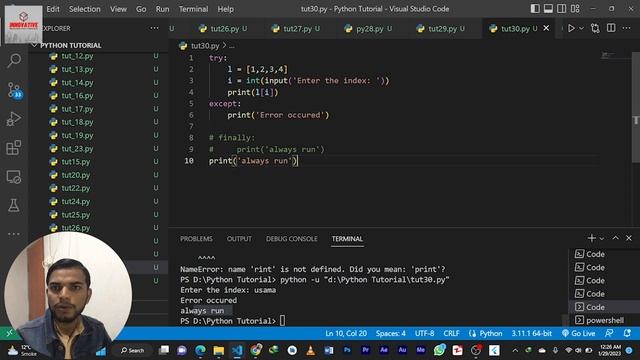Open notifications bell in status bar
This screenshot has width=640, height=360.
(x=627, y=333)
